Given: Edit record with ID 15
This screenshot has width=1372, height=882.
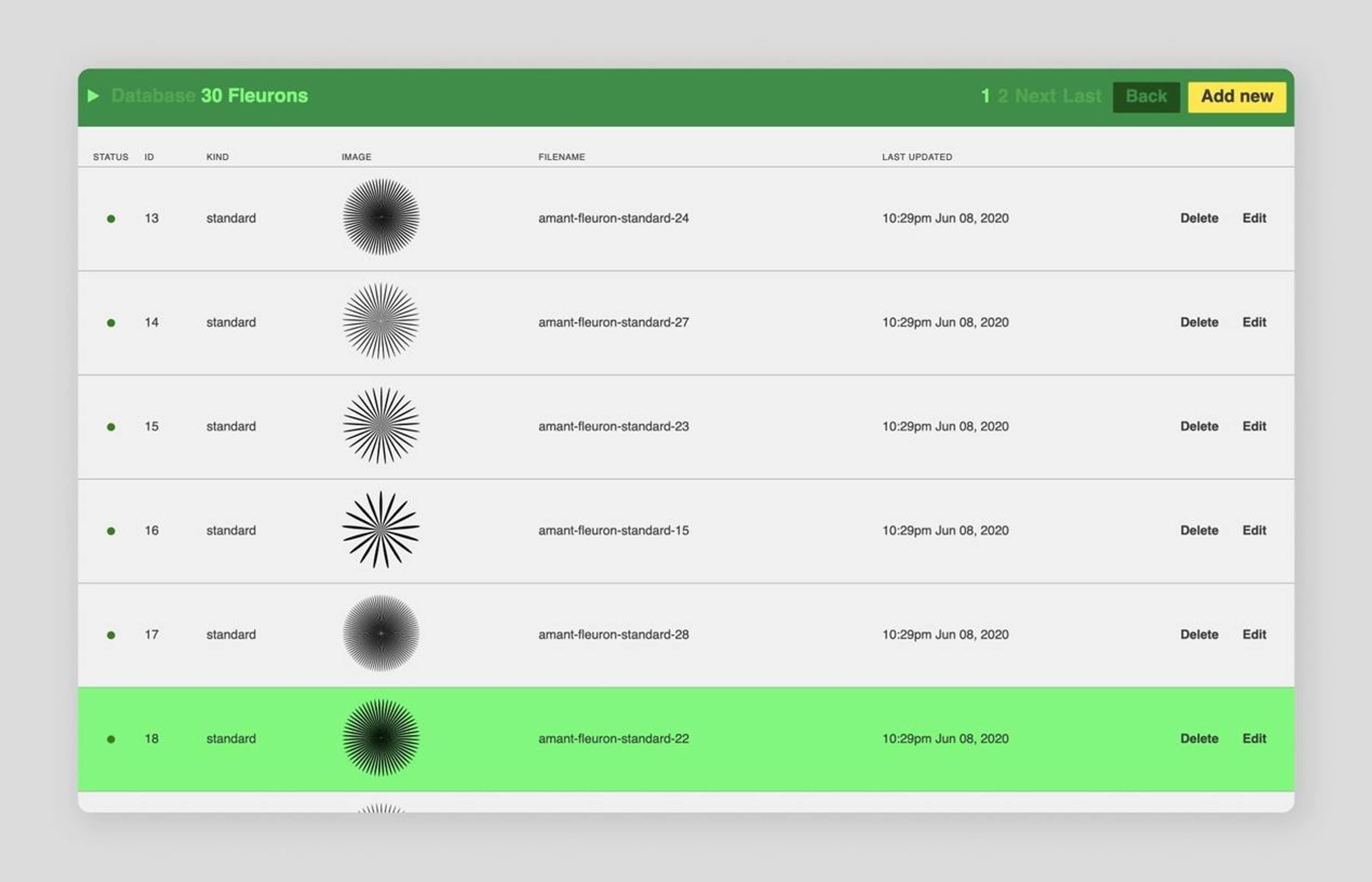Looking at the screenshot, I should pos(1254,426).
